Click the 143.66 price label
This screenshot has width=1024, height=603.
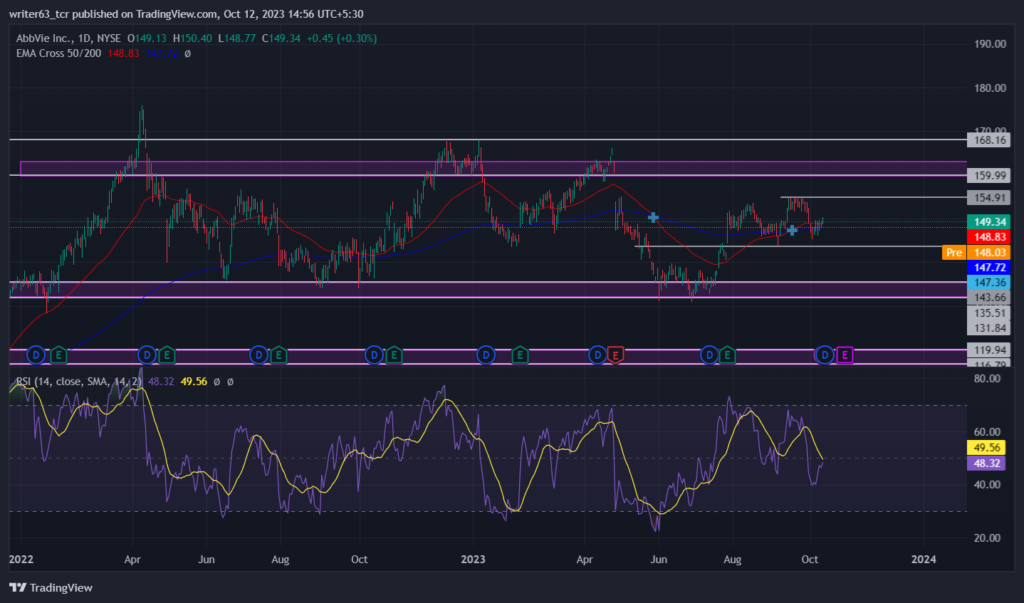pos(989,298)
